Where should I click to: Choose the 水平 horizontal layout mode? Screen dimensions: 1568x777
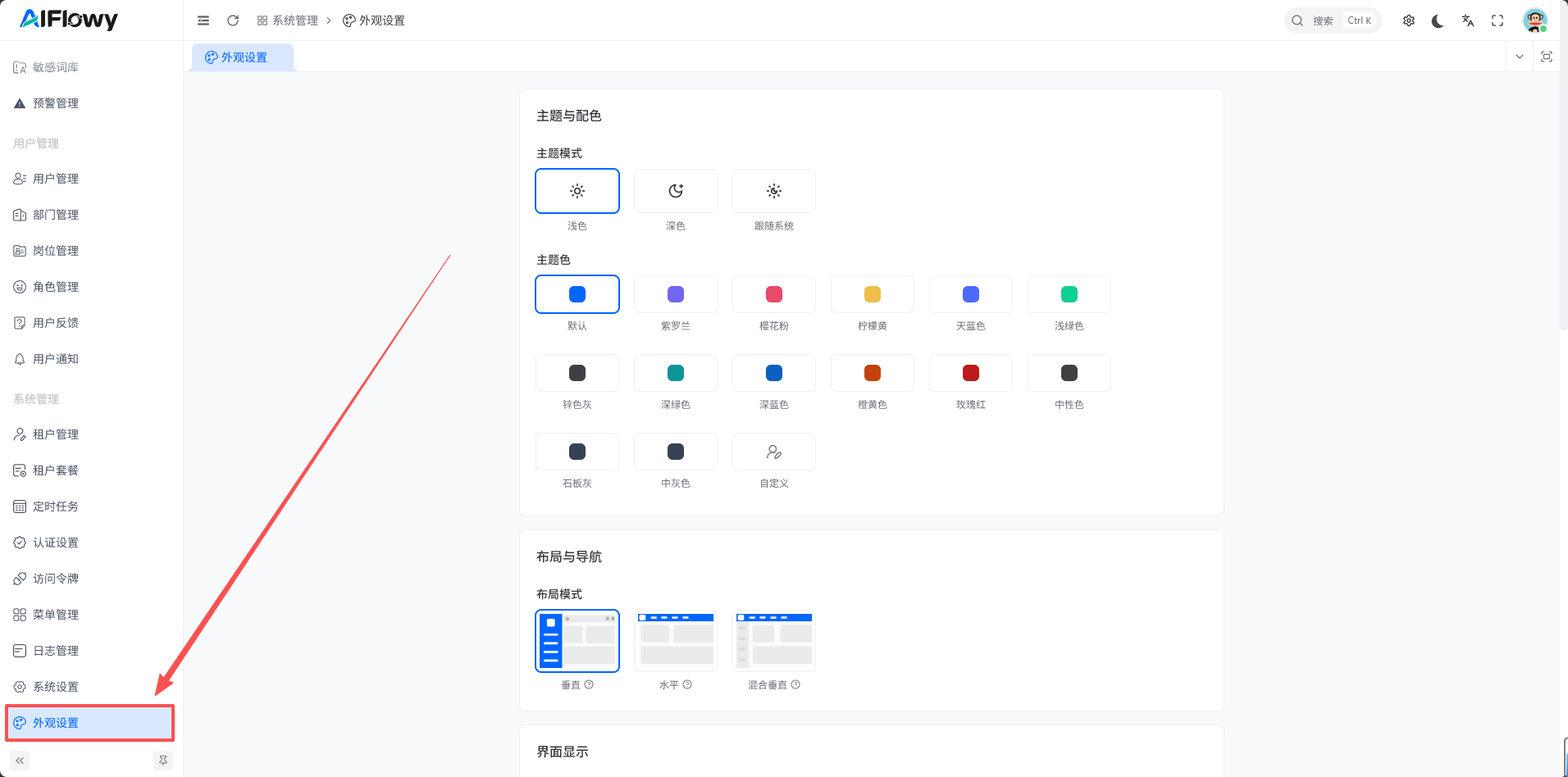tap(675, 641)
